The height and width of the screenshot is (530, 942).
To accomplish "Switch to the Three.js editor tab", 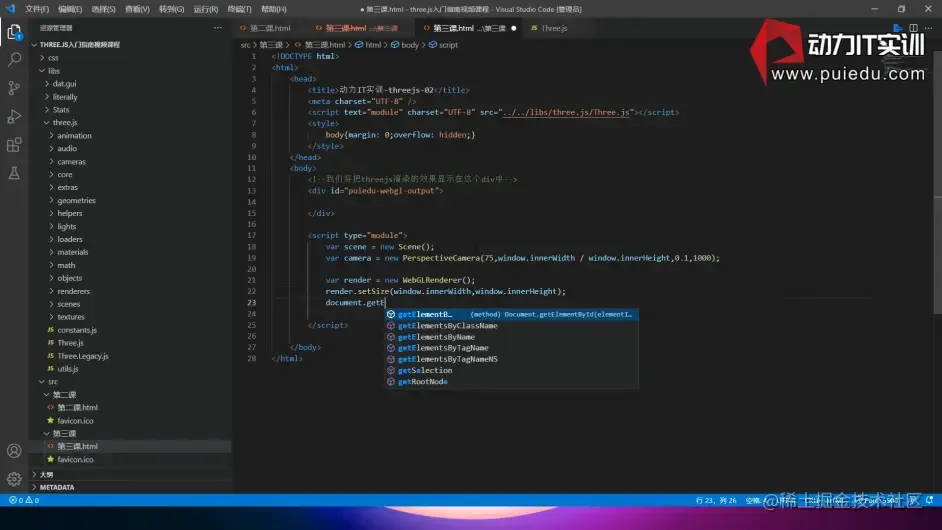I will coord(553,28).
